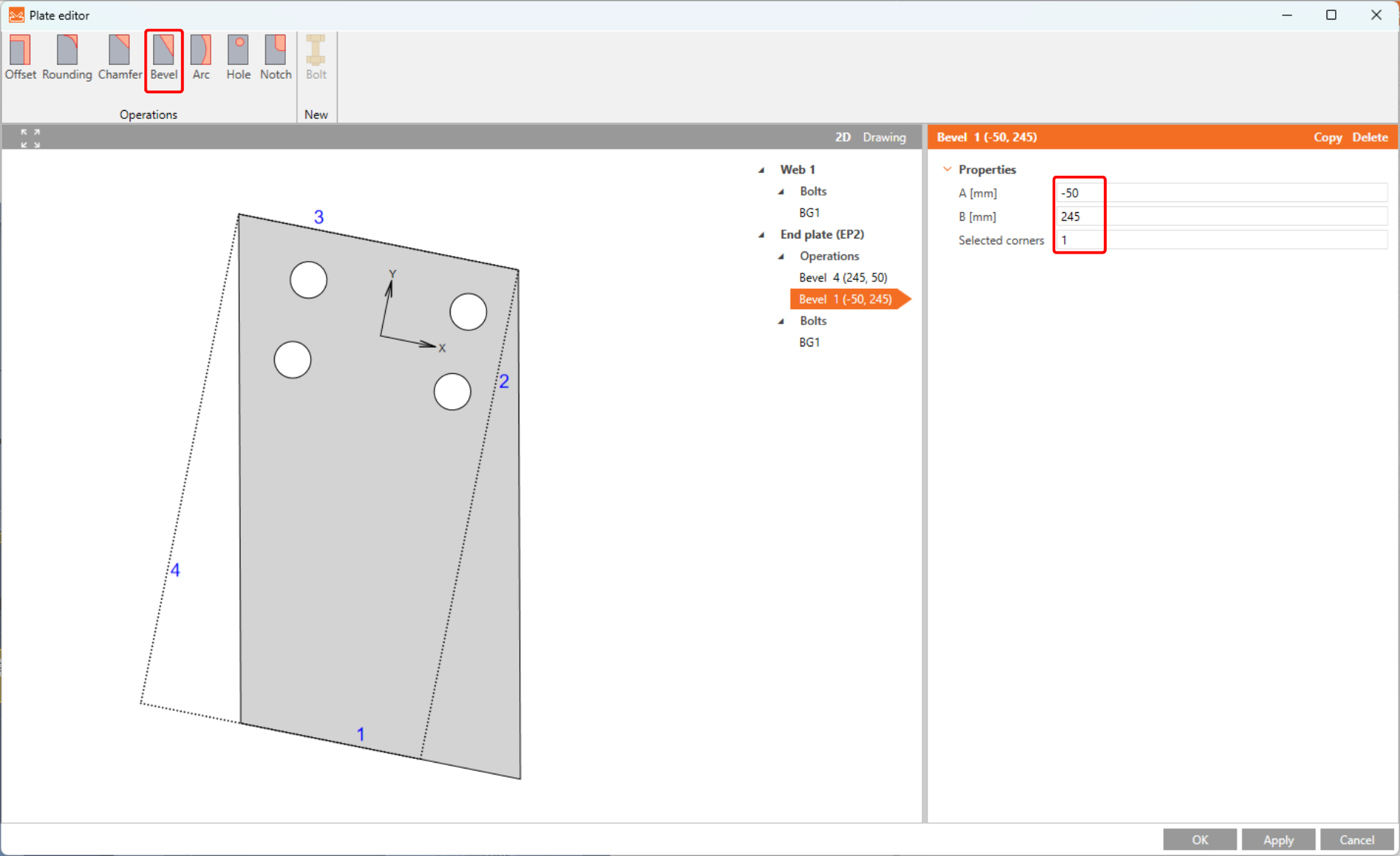
Task: Click the Selected corners input field
Action: [x=1221, y=241]
